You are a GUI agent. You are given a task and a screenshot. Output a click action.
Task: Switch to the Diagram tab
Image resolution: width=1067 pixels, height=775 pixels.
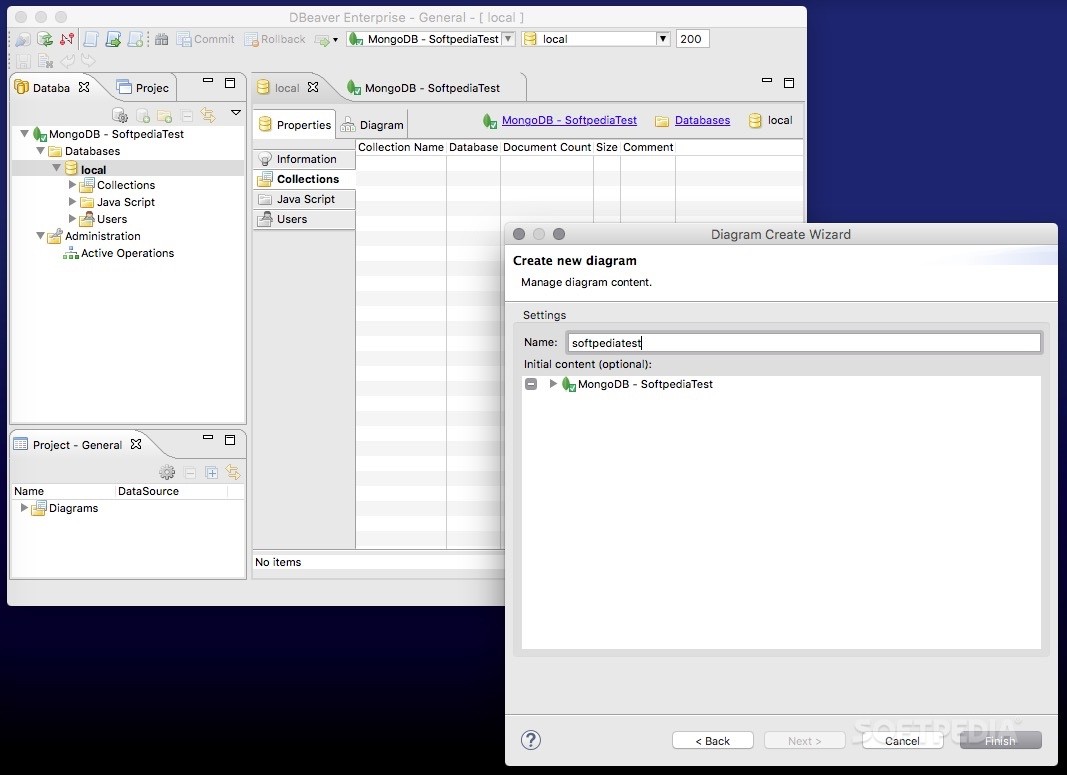[x=382, y=124]
